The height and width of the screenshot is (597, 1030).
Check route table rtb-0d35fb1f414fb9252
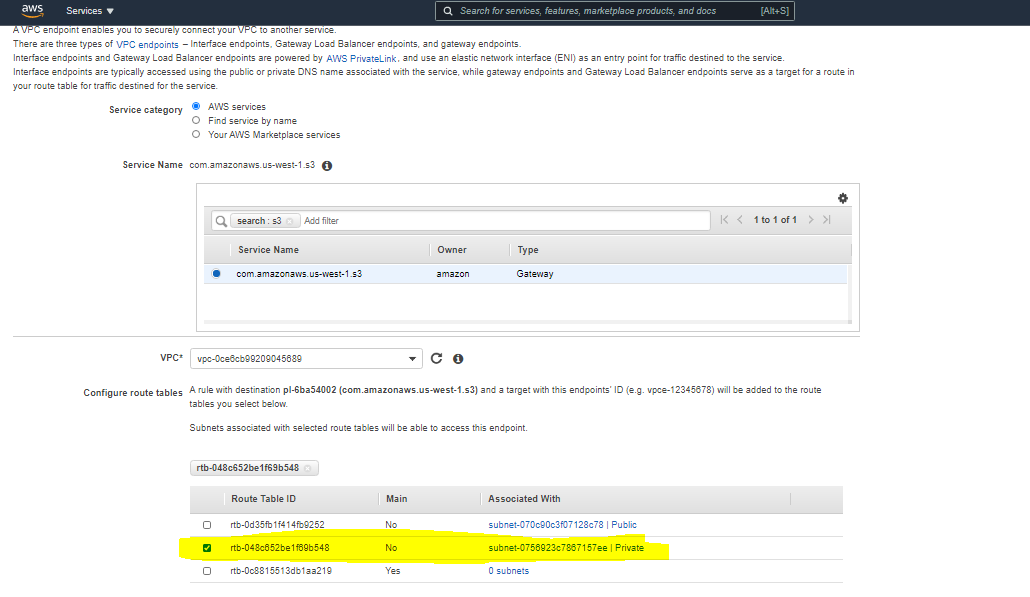pyautogui.click(x=207, y=525)
